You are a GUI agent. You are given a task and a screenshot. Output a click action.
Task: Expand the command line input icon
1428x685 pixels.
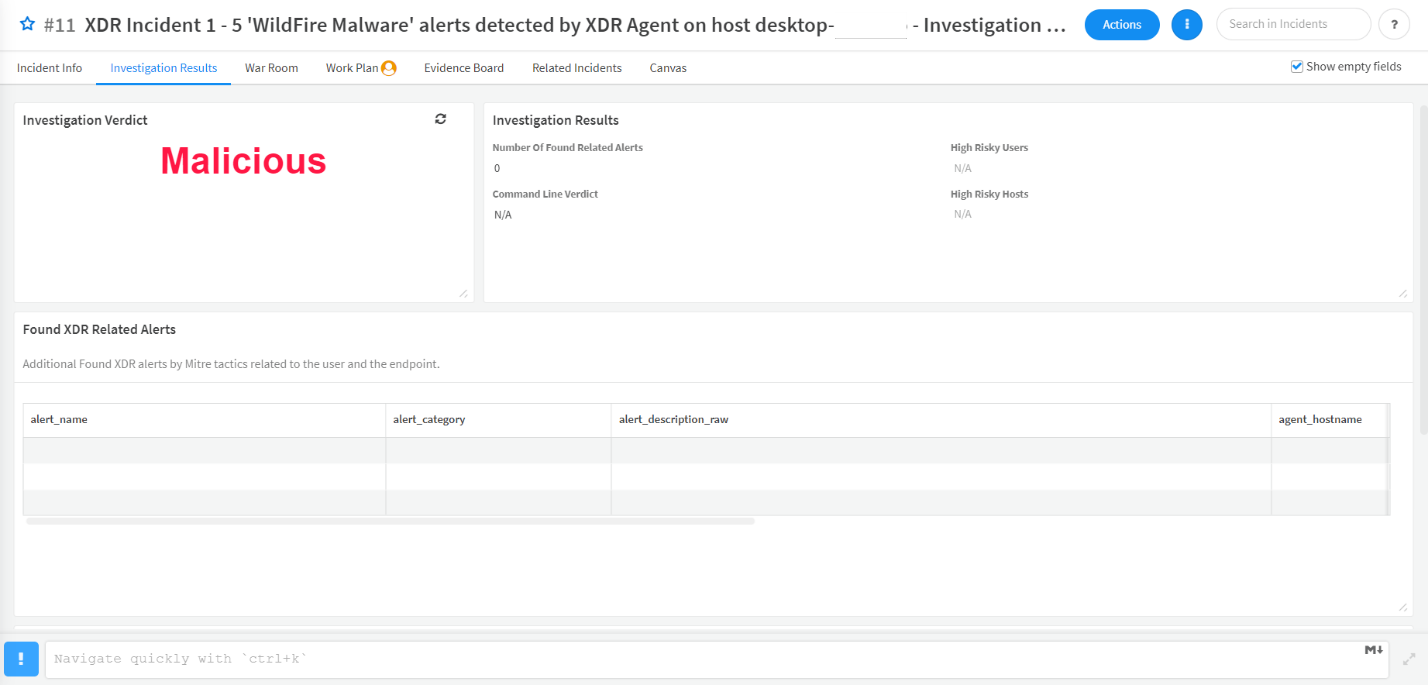pyautogui.click(x=1409, y=659)
